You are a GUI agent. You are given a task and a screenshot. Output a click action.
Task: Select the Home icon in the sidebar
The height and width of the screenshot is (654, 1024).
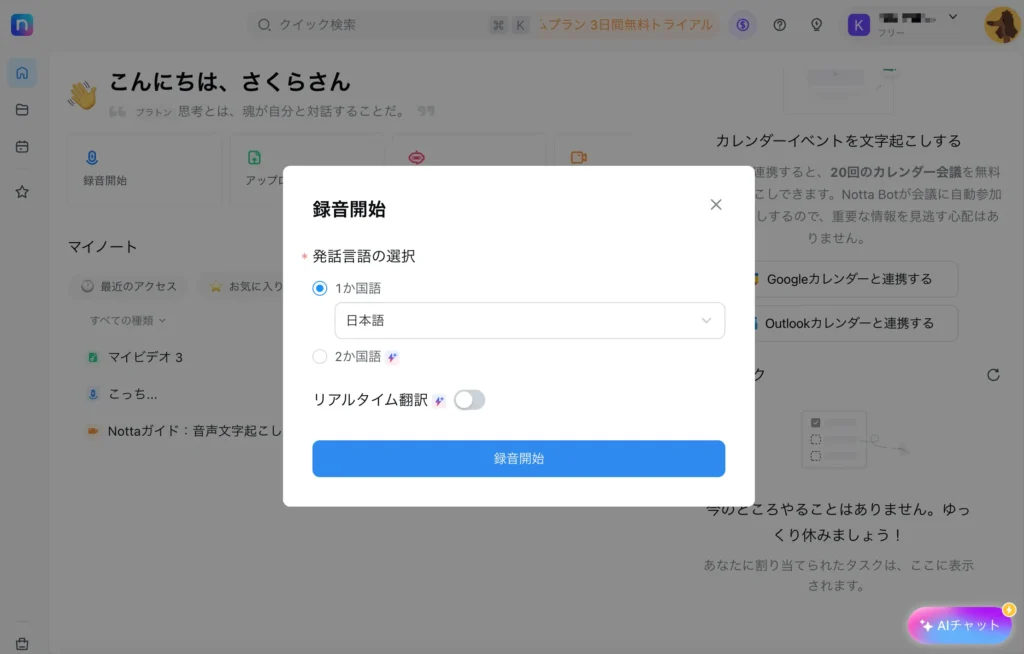[22, 72]
